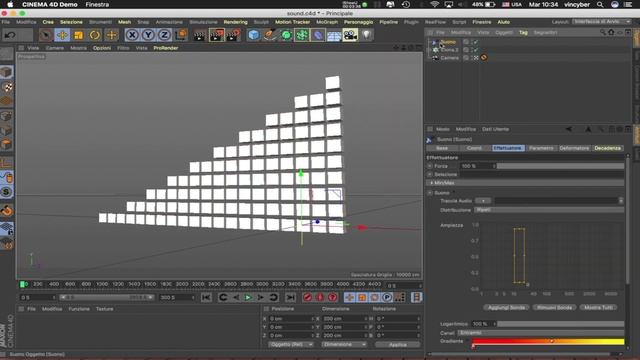
Task: Switch to the Parametro tab
Action: (541, 148)
